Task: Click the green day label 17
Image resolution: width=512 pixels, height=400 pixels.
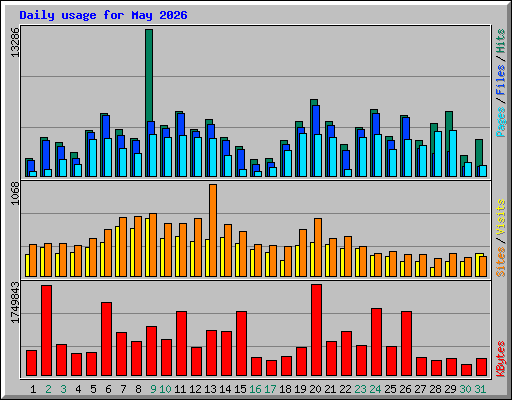Action: click(x=270, y=389)
